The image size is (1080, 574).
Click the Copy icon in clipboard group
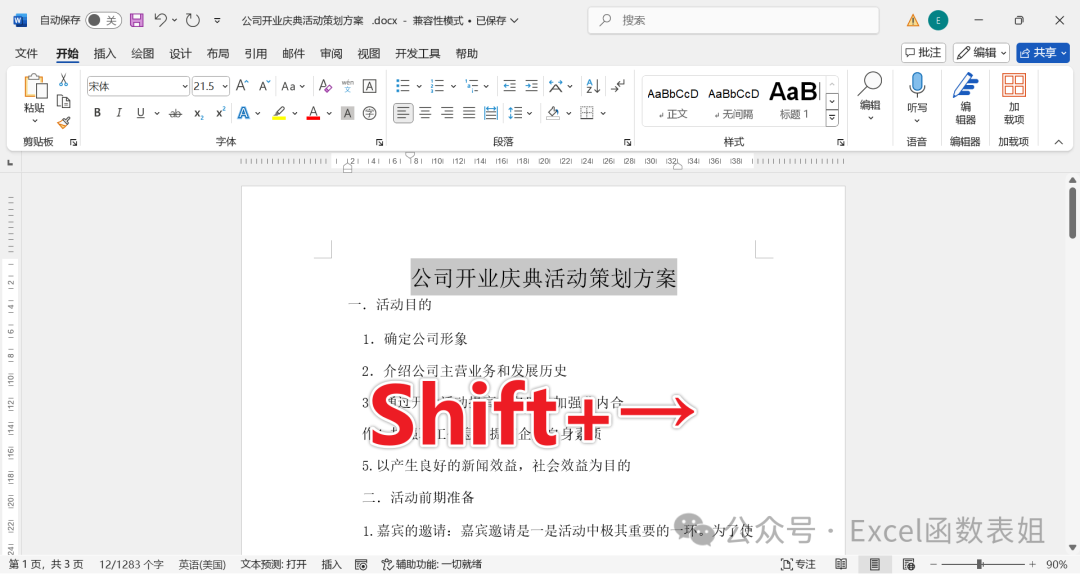(63, 101)
